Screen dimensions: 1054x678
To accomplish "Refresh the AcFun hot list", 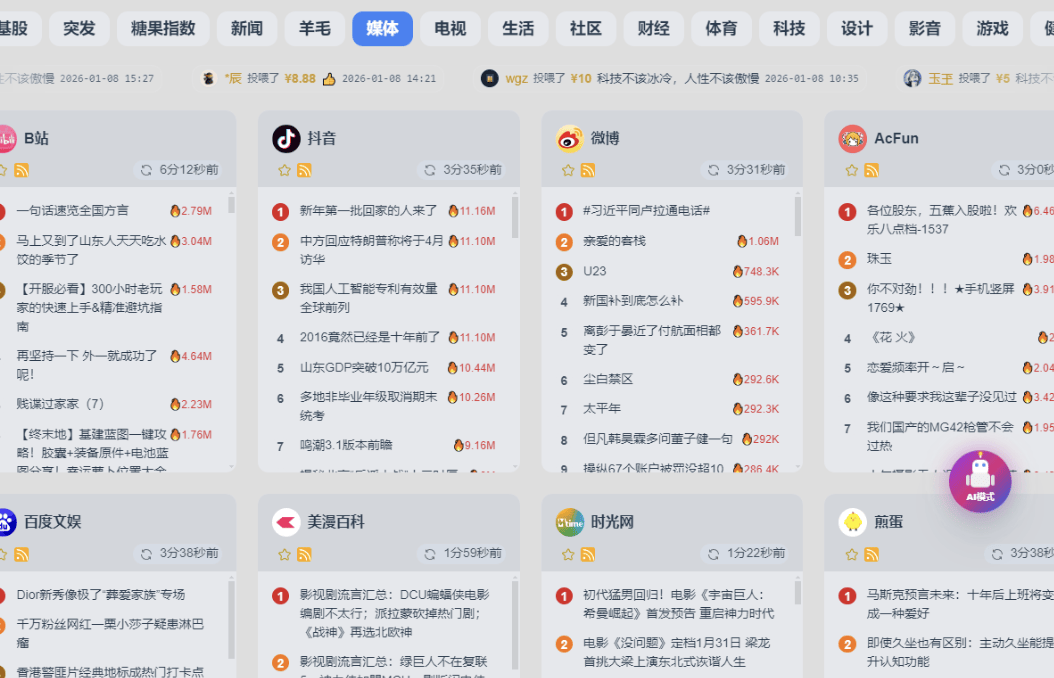I will click(1004, 170).
